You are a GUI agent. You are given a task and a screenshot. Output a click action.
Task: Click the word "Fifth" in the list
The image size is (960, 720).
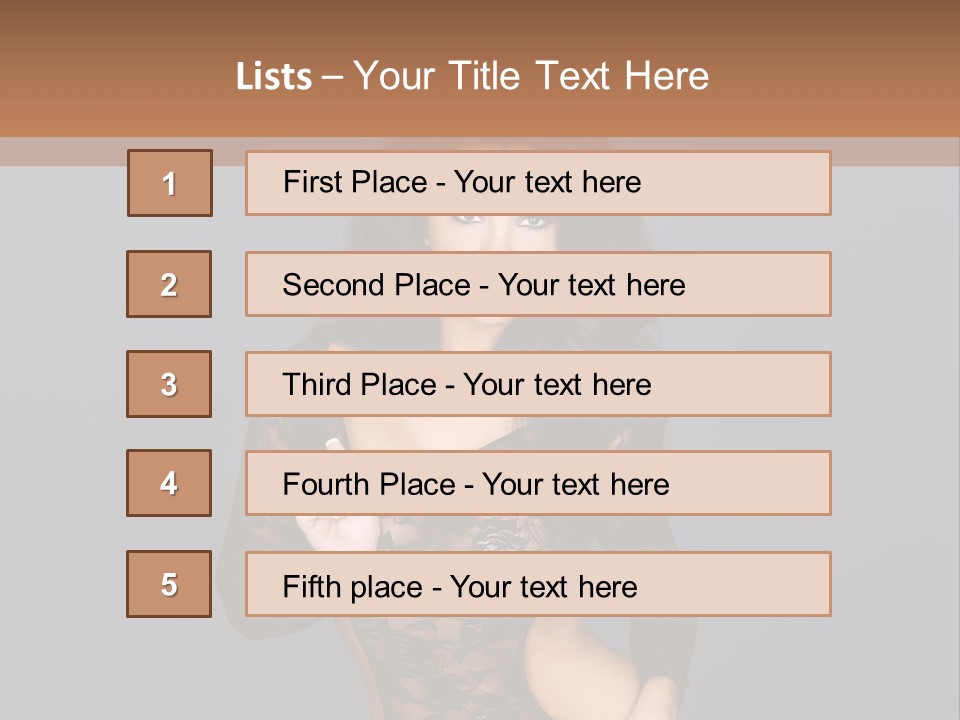(x=312, y=586)
